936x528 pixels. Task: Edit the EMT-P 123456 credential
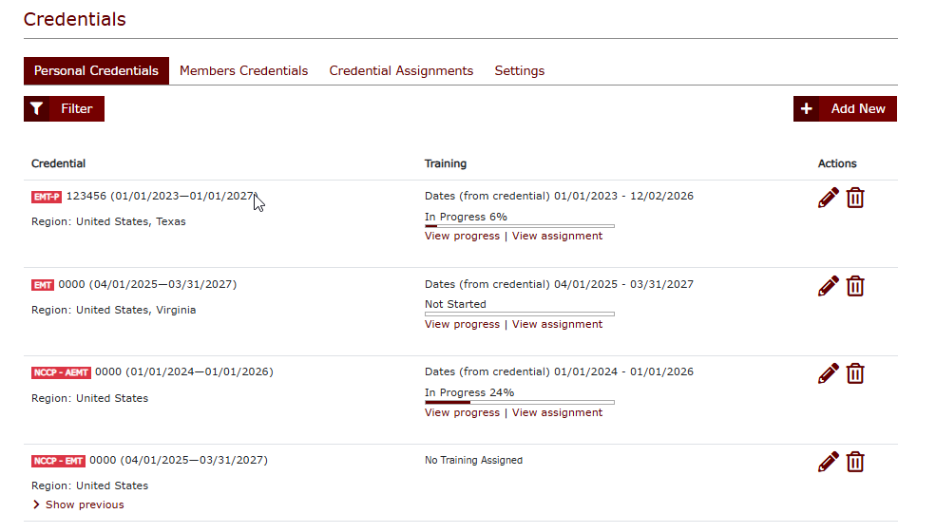click(828, 197)
